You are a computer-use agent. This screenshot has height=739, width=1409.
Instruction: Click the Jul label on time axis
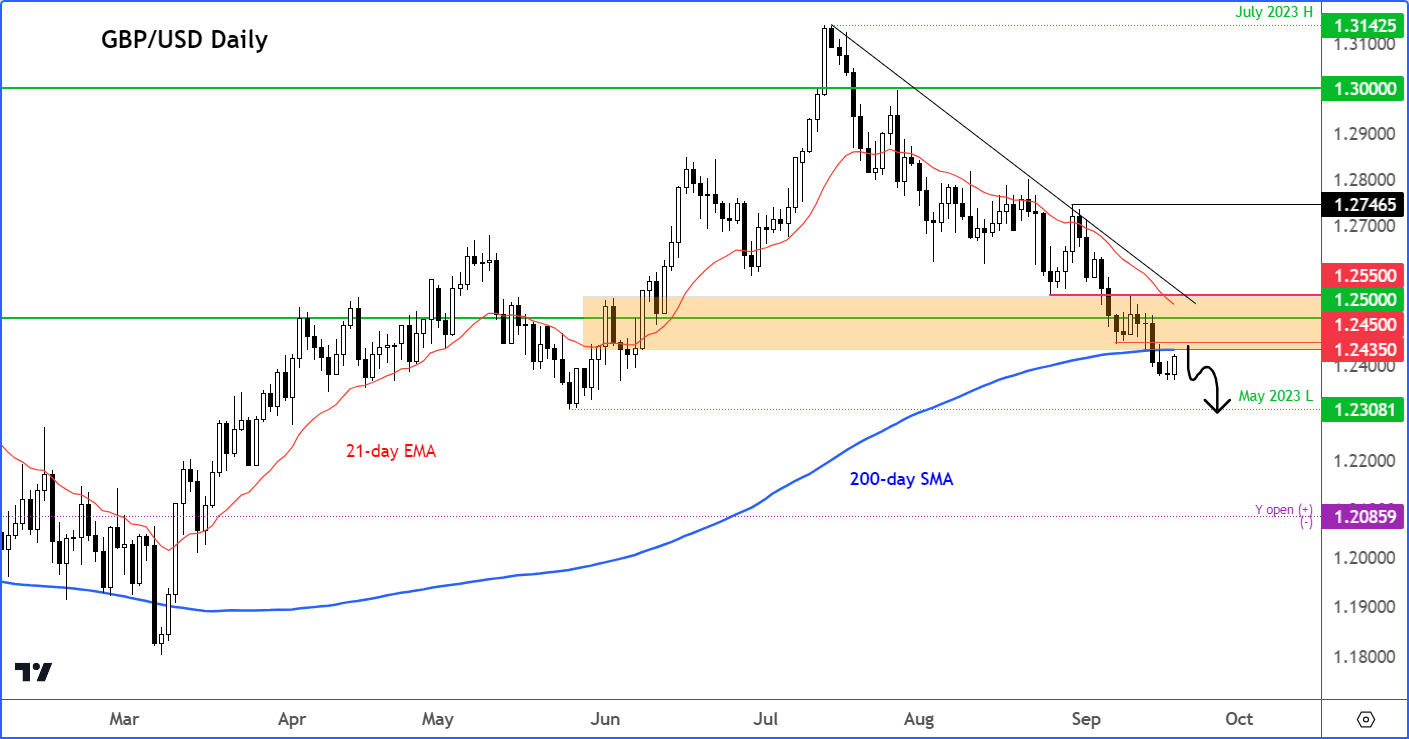point(767,718)
